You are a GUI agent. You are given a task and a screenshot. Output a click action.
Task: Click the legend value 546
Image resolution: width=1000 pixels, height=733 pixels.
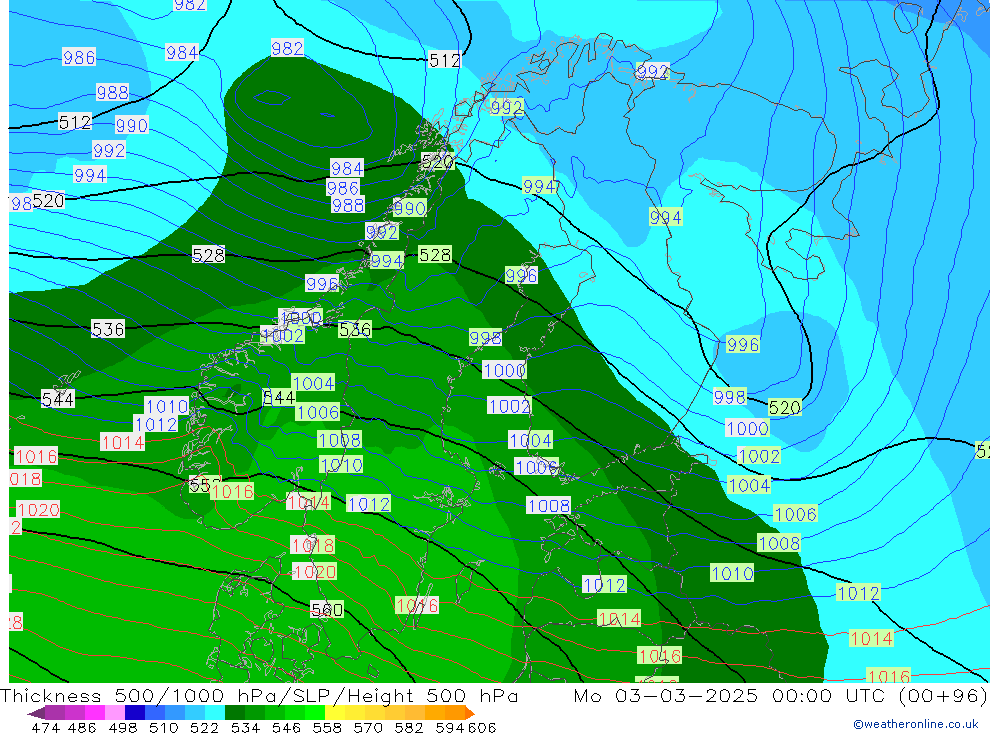[286, 727]
